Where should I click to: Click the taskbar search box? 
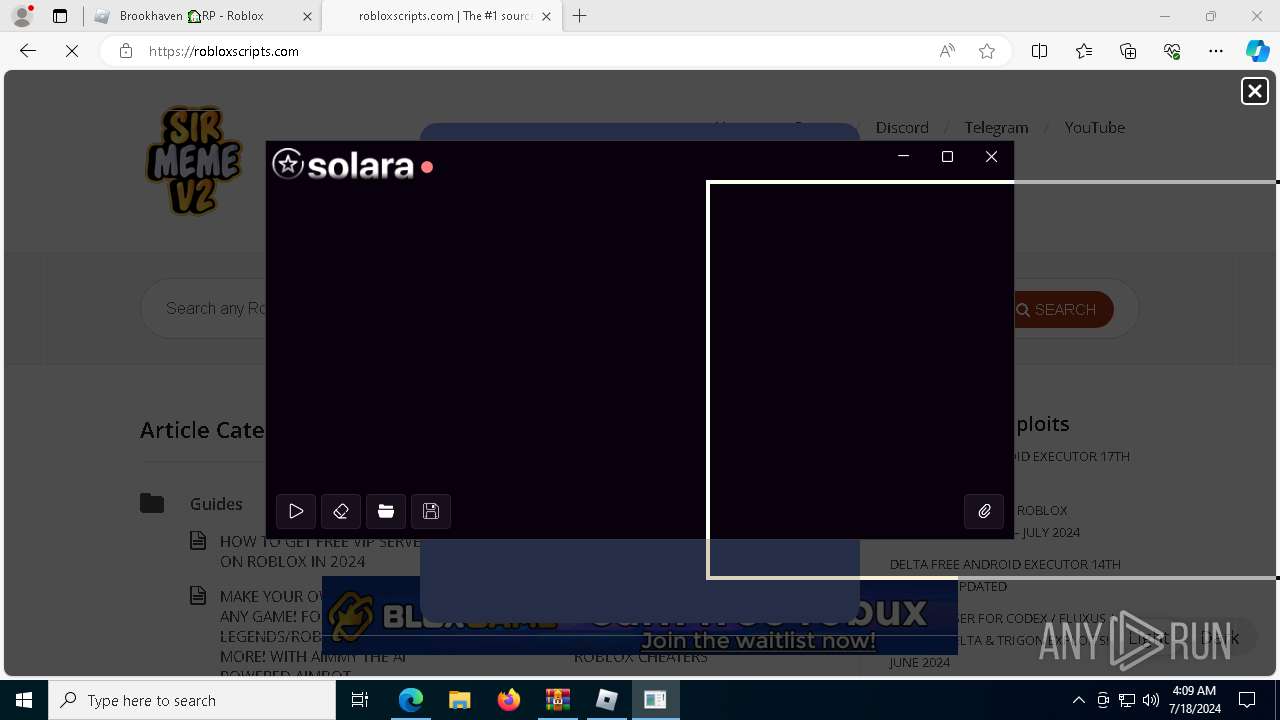[x=192, y=700]
